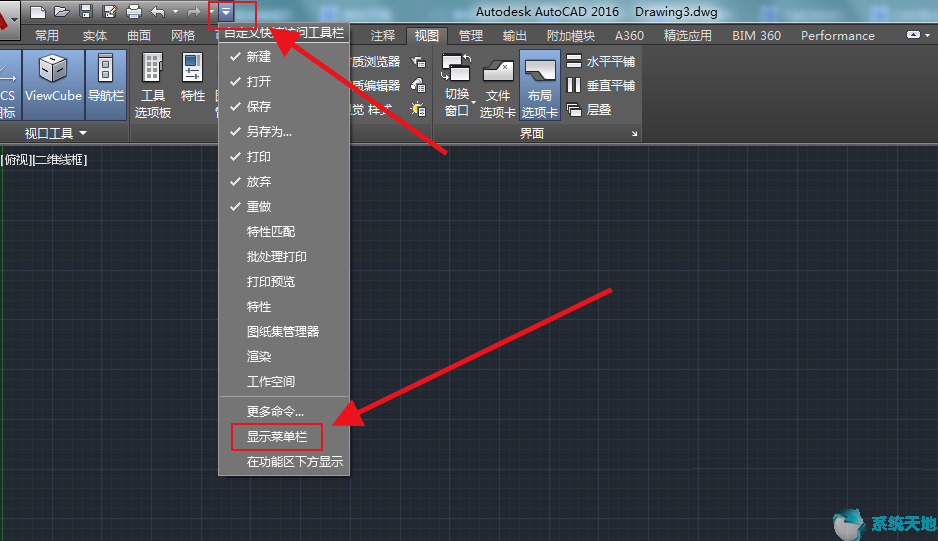
Task: Switch to the 精选应用 ribbon tab
Action: point(687,36)
